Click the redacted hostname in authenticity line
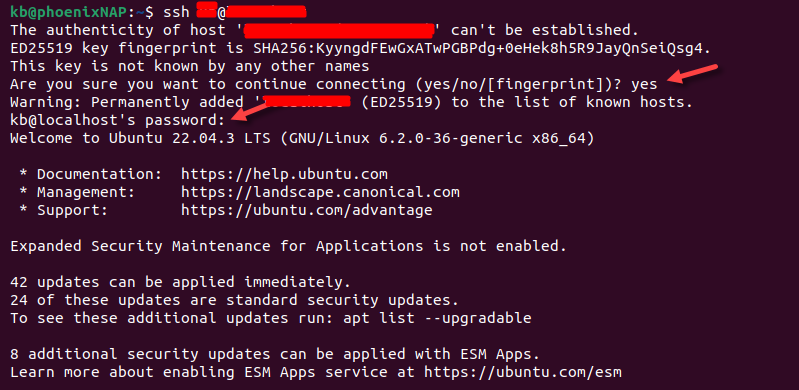Viewport: 799px width, 390px height. tap(339, 31)
